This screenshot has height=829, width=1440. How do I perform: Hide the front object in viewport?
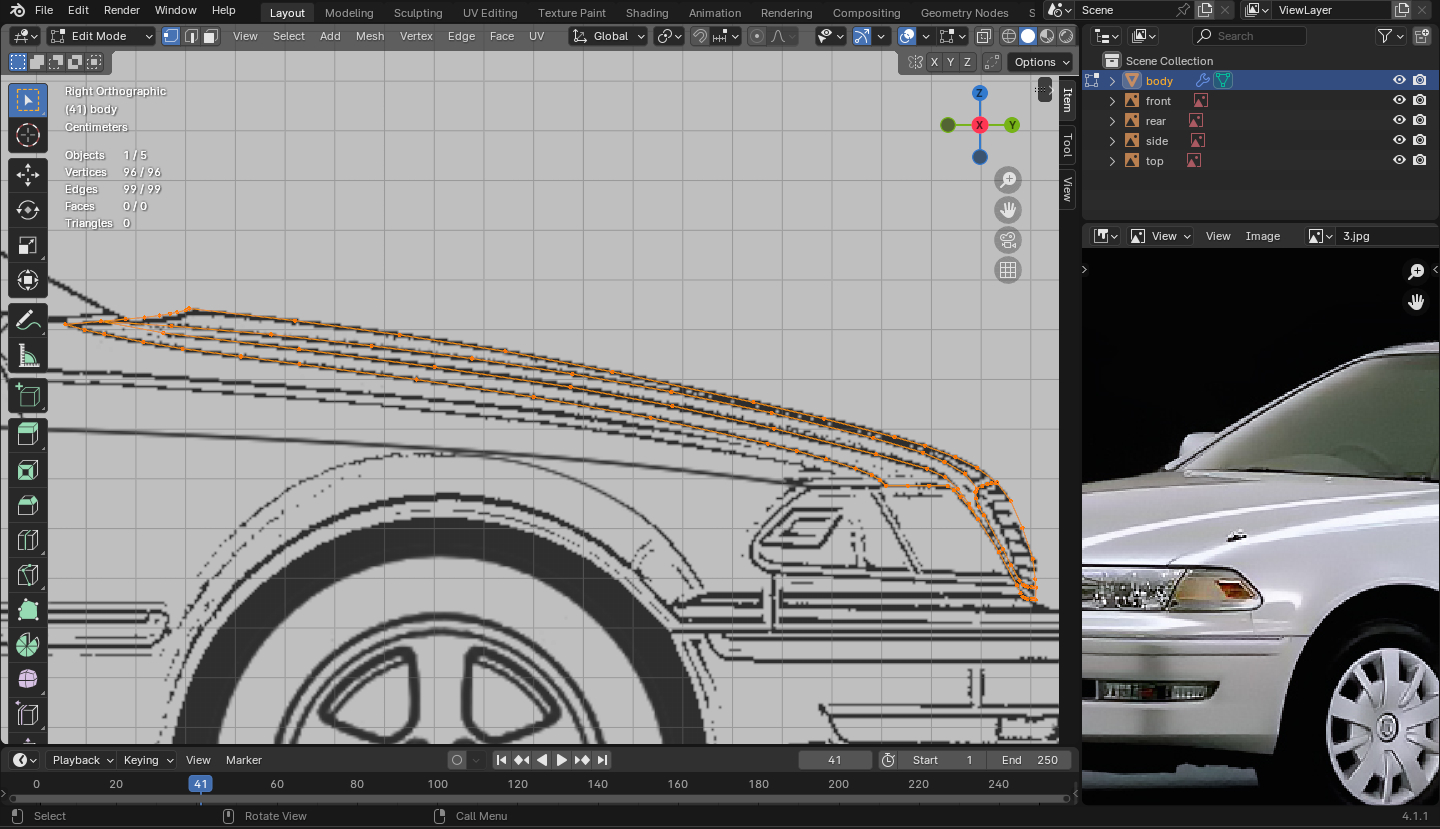(1399, 101)
